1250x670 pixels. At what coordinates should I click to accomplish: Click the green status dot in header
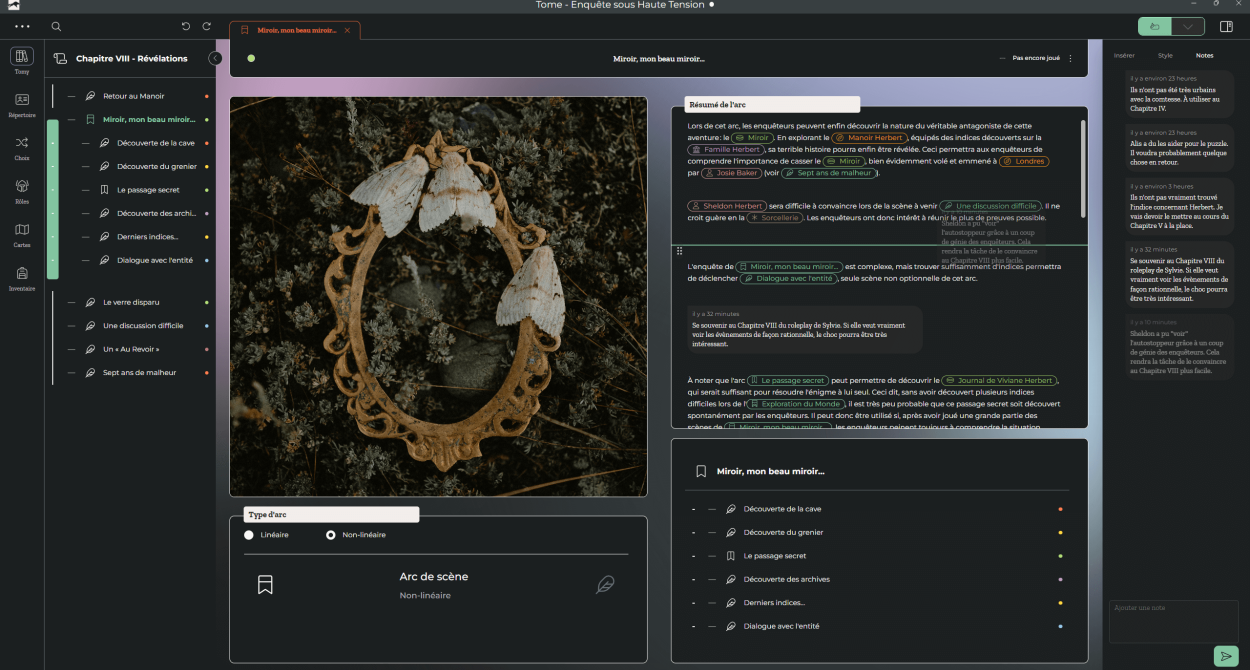click(251, 59)
